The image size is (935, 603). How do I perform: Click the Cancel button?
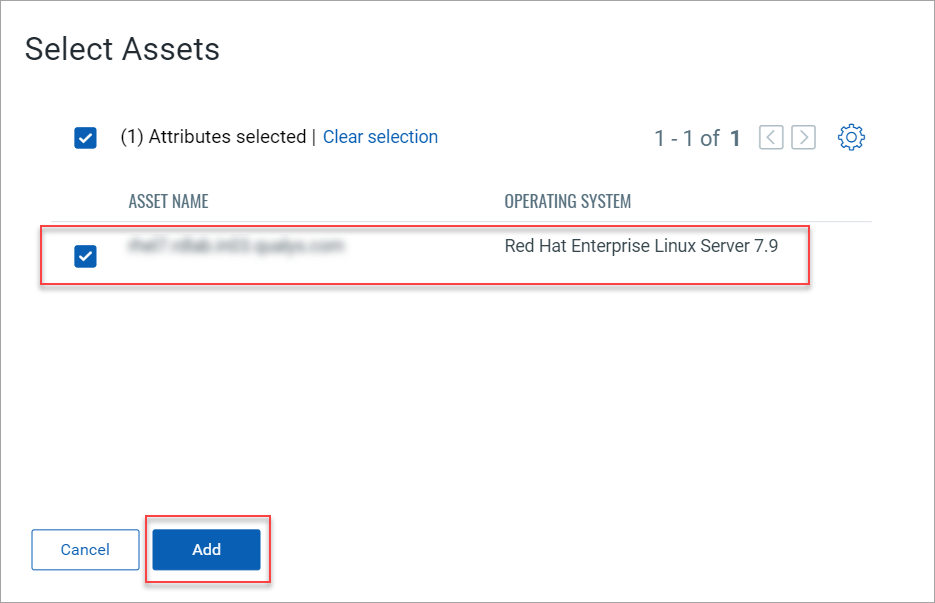tap(85, 550)
